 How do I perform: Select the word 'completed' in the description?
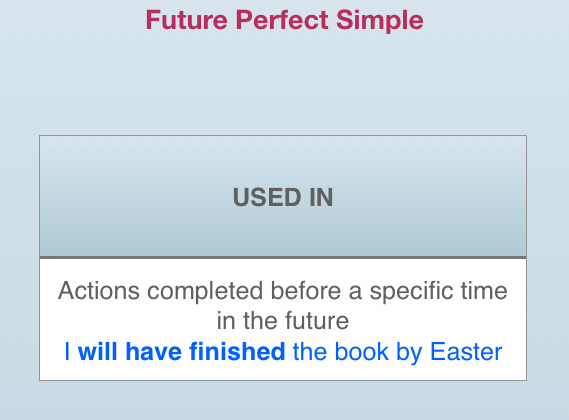205,292
